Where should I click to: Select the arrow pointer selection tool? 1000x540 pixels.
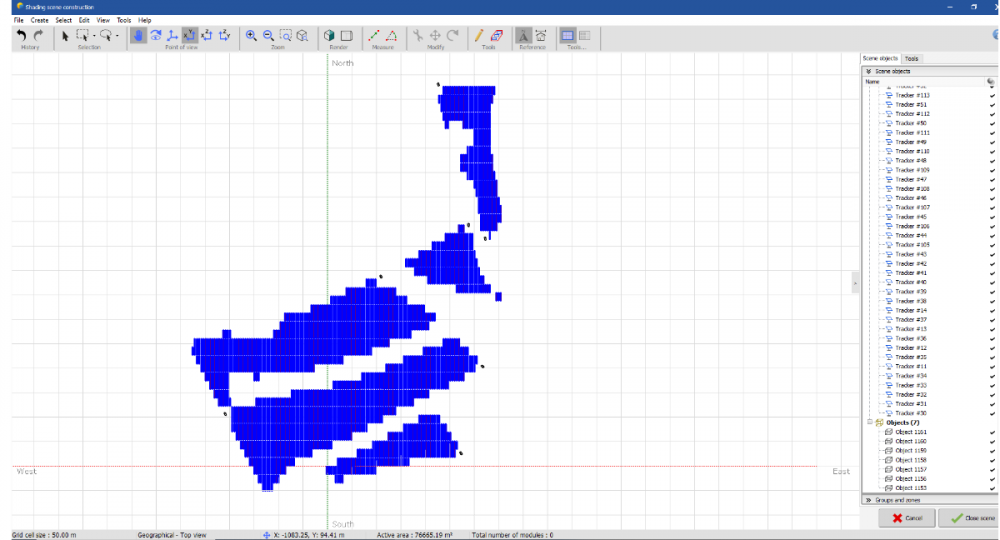[x=66, y=35]
